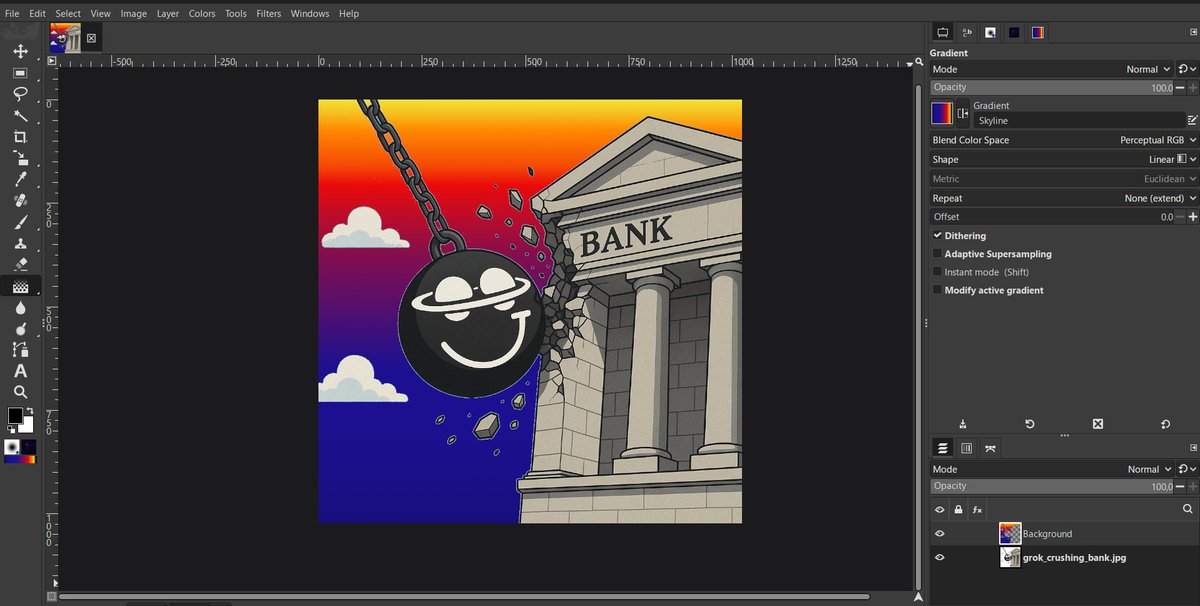The width and height of the screenshot is (1200, 606).
Task: Reverse the gradient direction
Action: (963, 113)
